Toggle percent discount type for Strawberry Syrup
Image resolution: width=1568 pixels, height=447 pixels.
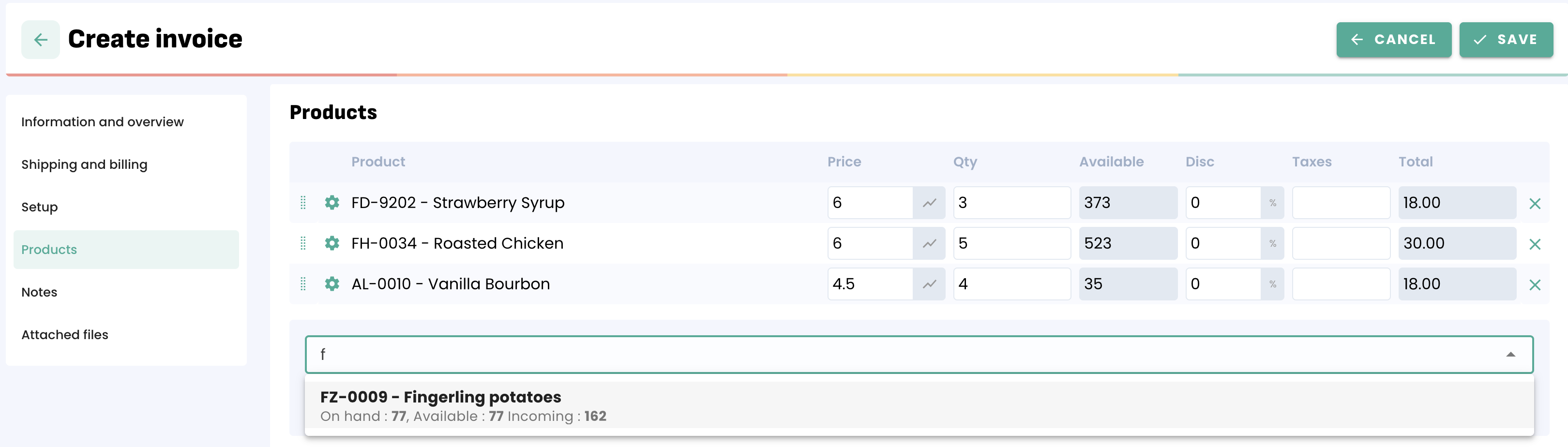[x=1272, y=203]
